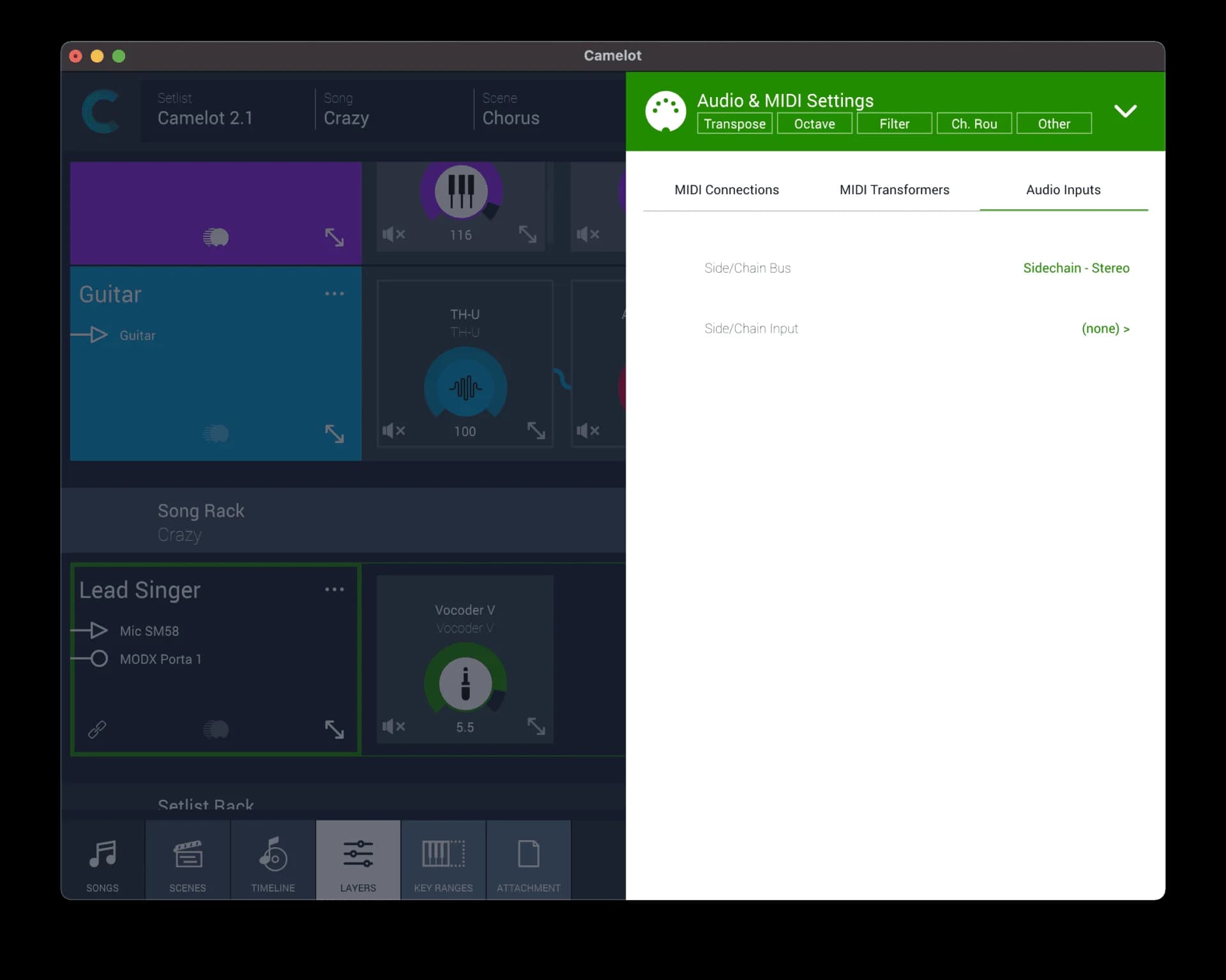Viewport: 1226px width, 980px height.
Task: Switch to the MIDI Connections tab
Action: coord(727,189)
